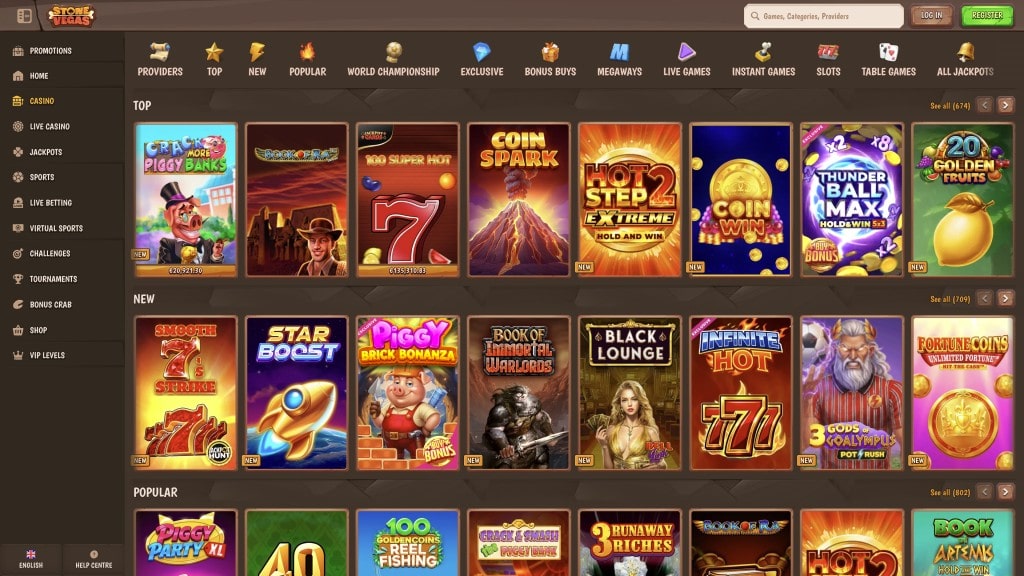Open Crack More Piggy Banks game

point(185,200)
